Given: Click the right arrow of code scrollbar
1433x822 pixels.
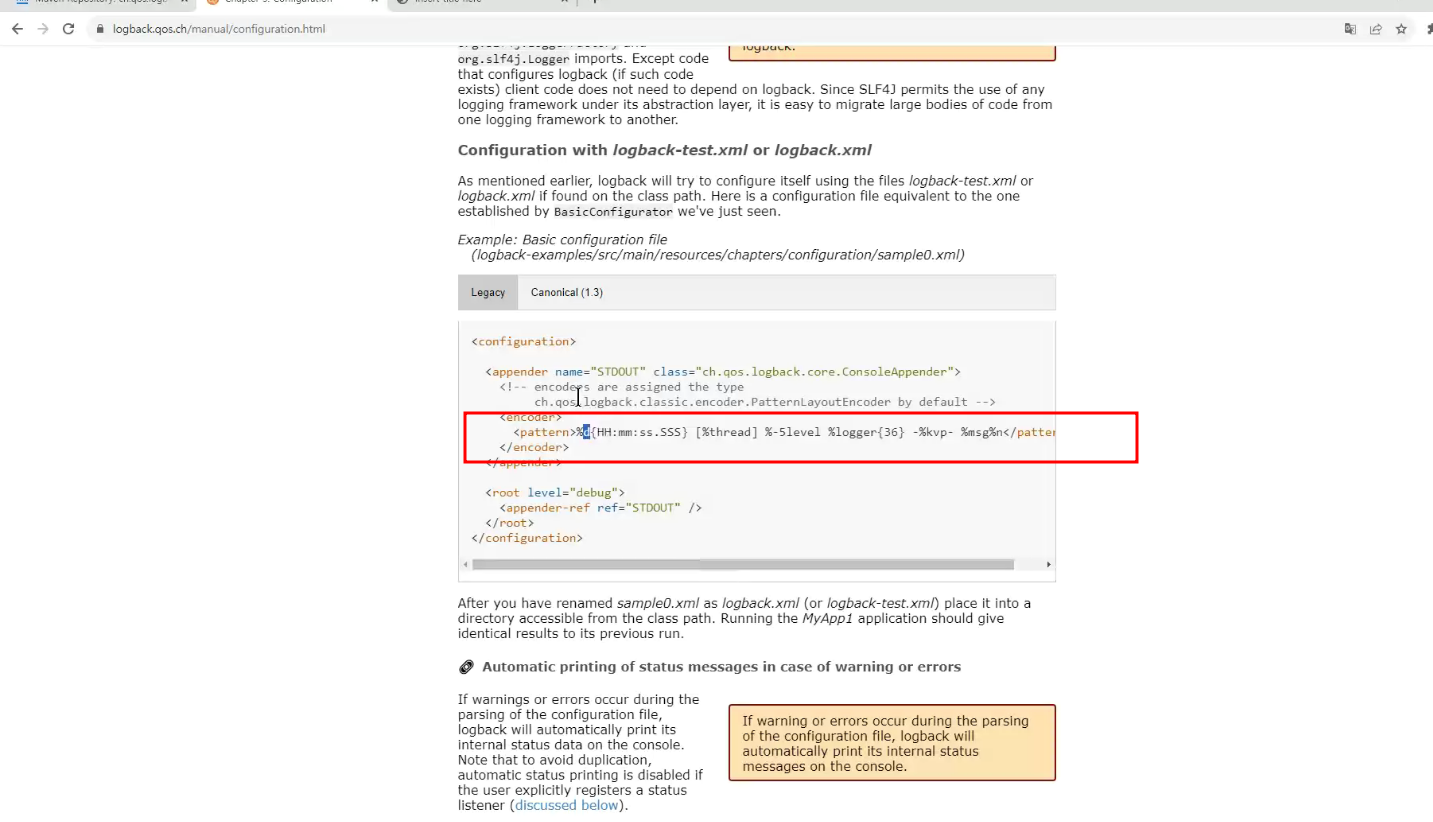Looking at the screenshot, I should (1048, 564).
